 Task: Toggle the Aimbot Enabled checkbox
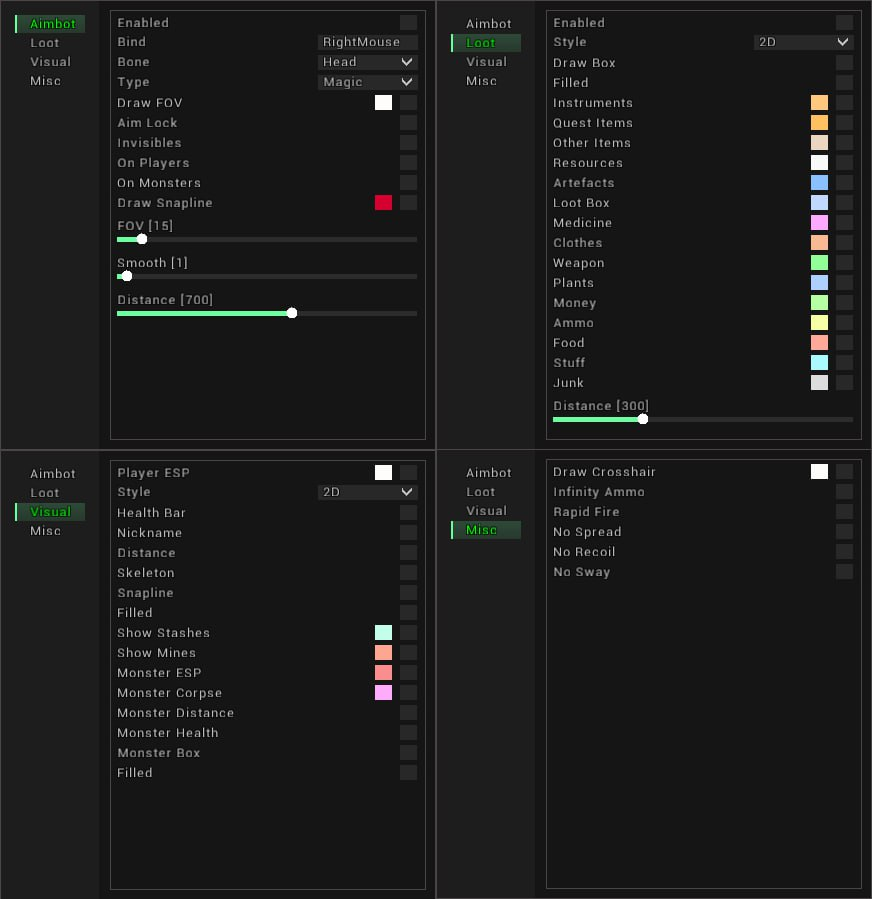click(x=408, y=22)
